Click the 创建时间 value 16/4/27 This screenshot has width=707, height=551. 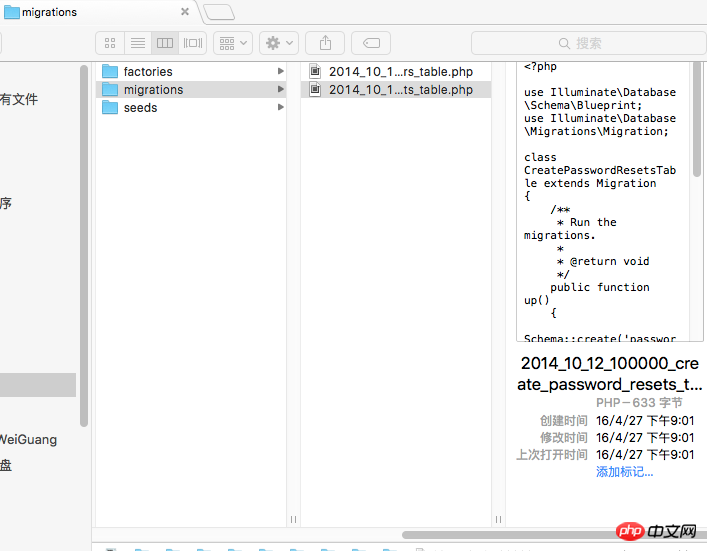point(645,421)
